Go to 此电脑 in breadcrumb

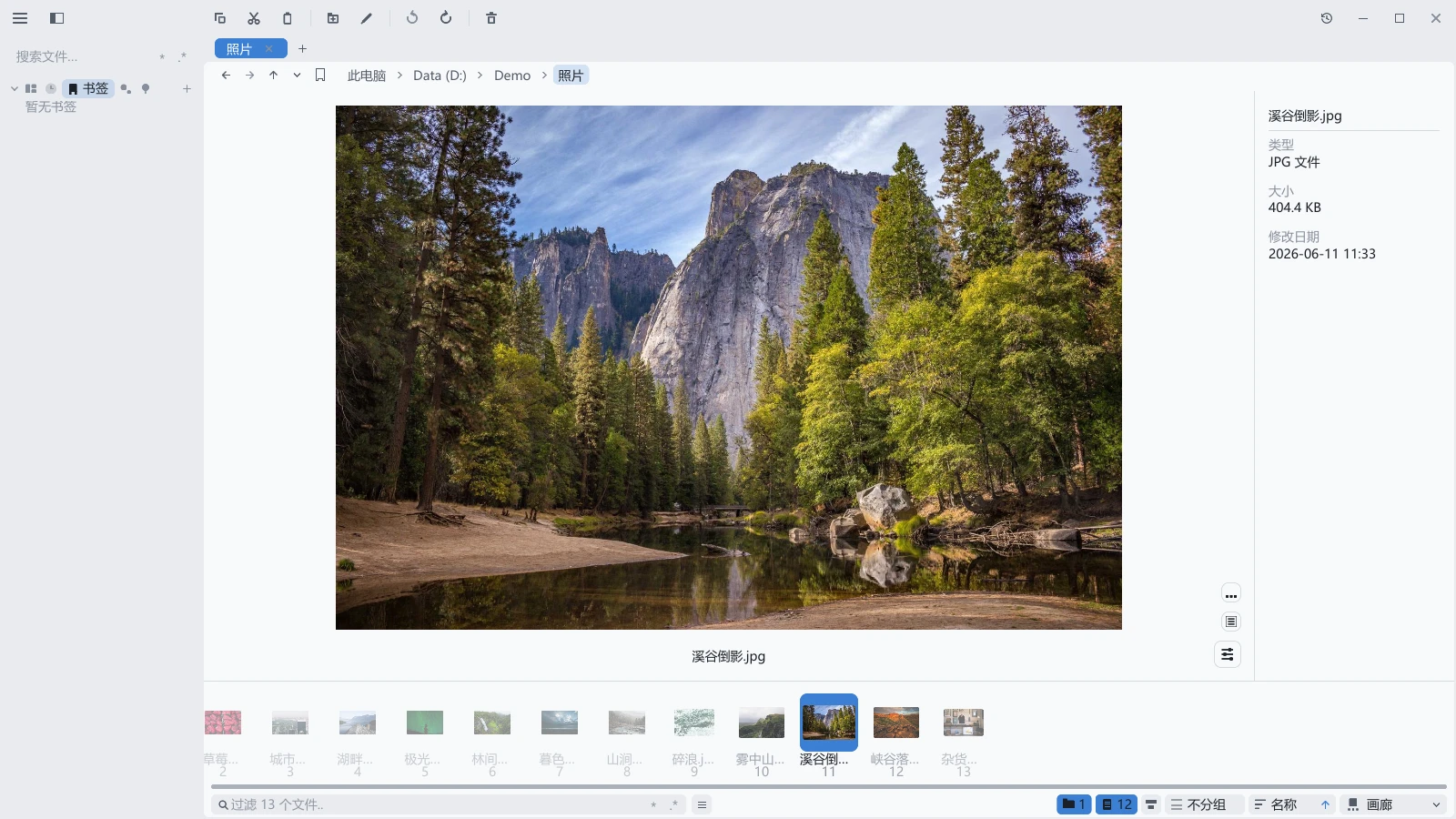pyautogui.click(x=367, y=76)
